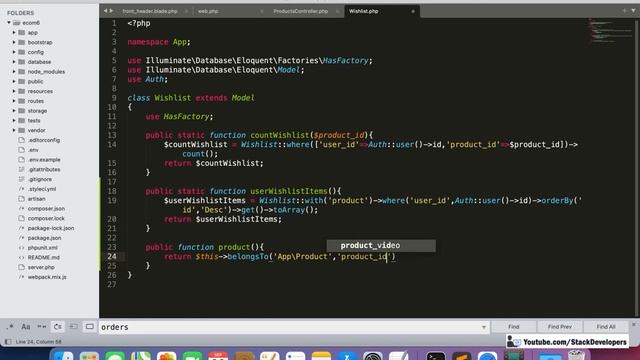Accept product_video autocomplete suggestion
This screenshot has width=640, height=360.
tap(381, 245)
